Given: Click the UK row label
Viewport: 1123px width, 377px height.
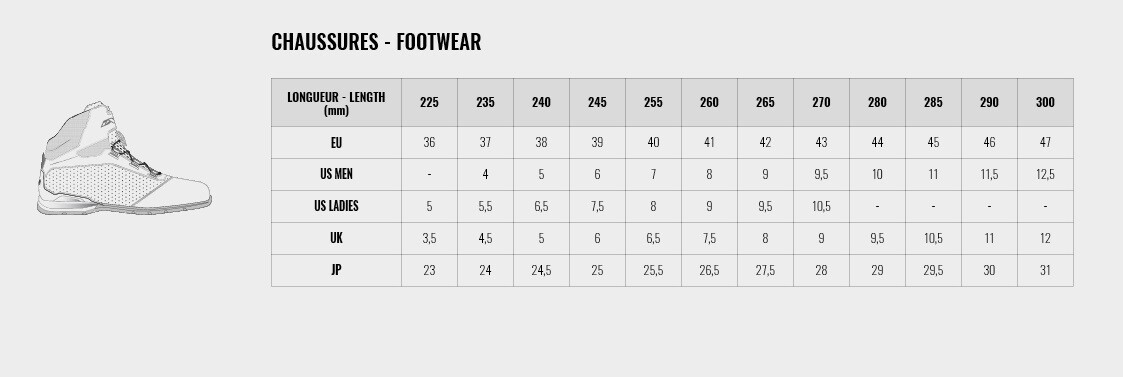Looking at the screenshot, I should (x=336, y=238).
